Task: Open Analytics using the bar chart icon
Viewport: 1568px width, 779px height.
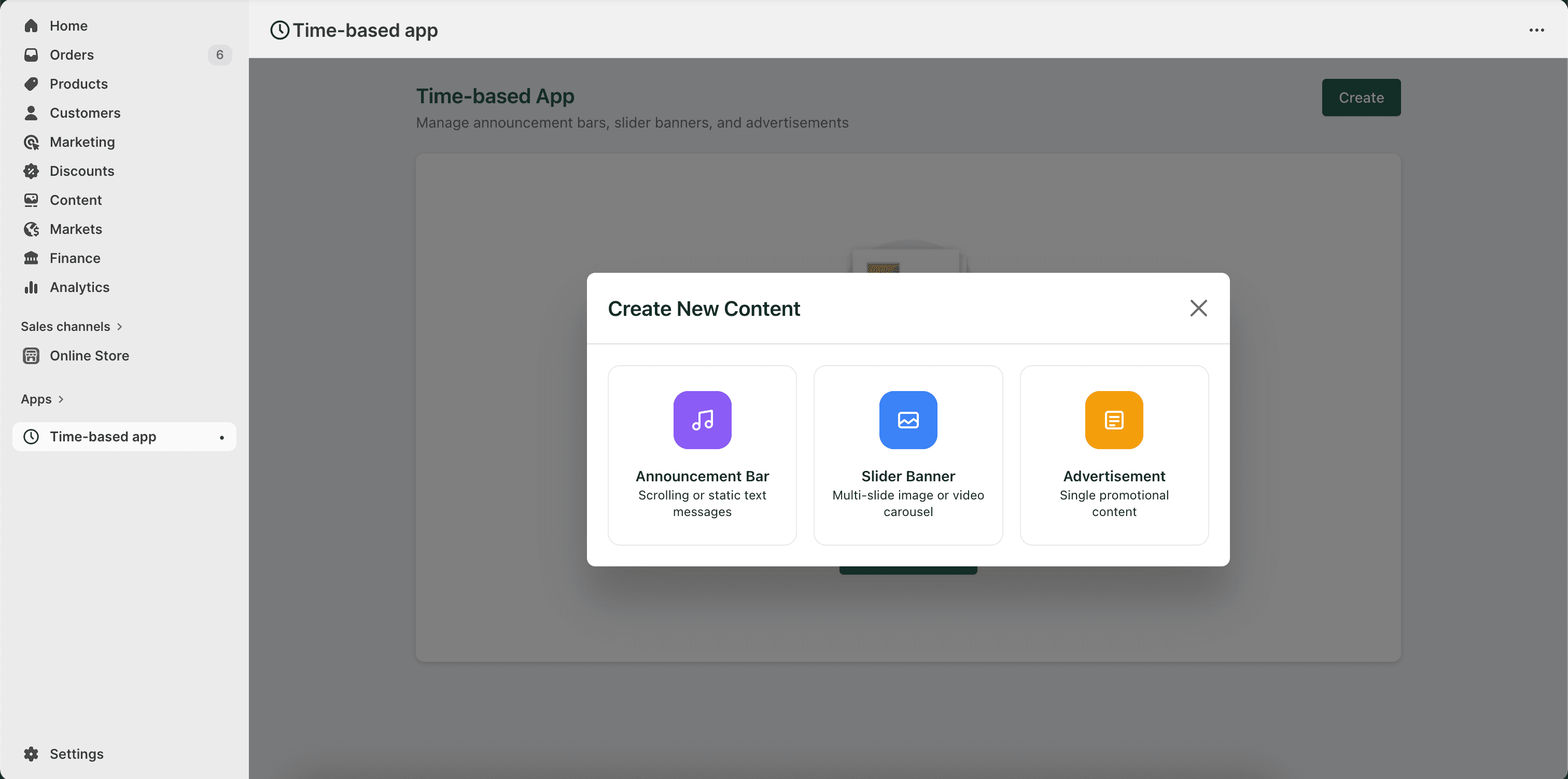Action: 31,287
